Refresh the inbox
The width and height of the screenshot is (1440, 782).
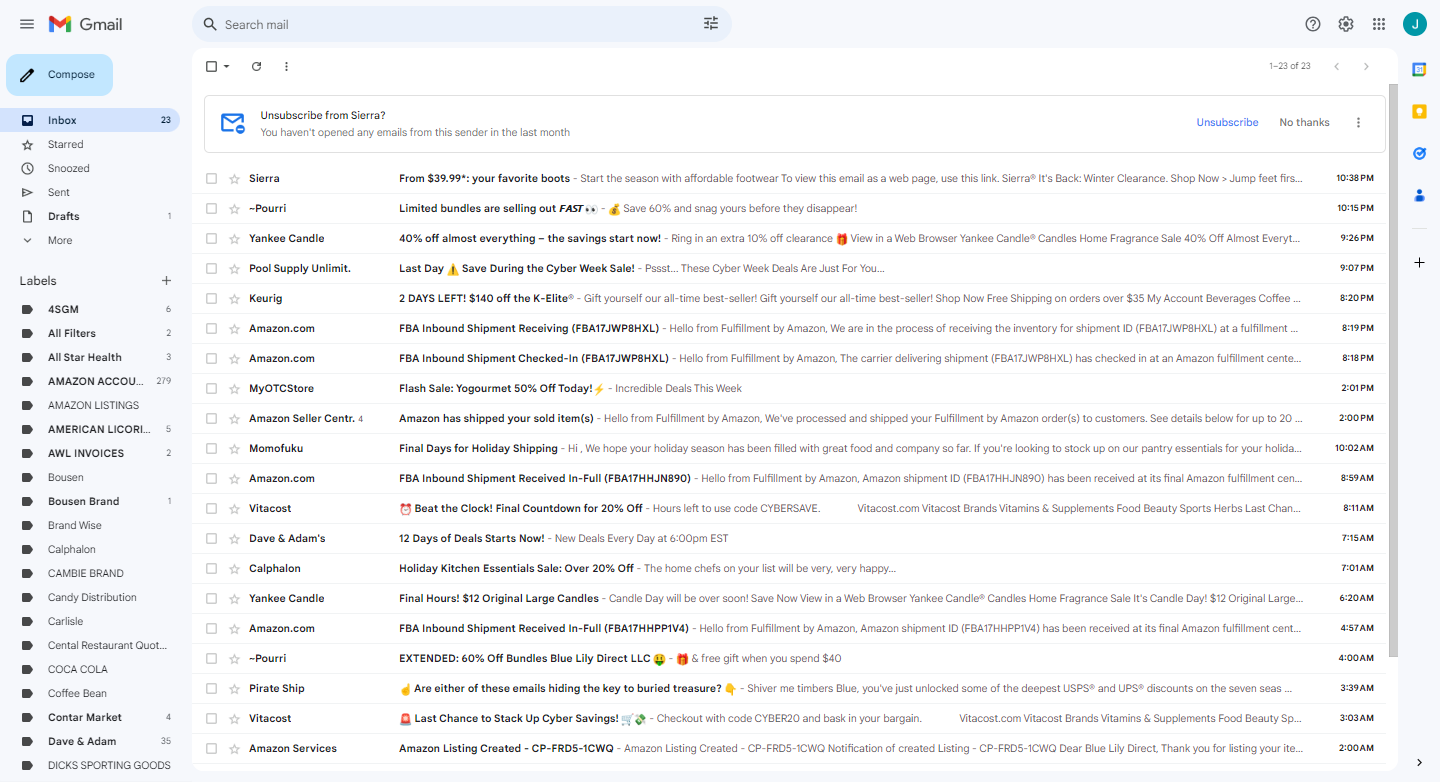pyautogui.click(x=256, y=66)
